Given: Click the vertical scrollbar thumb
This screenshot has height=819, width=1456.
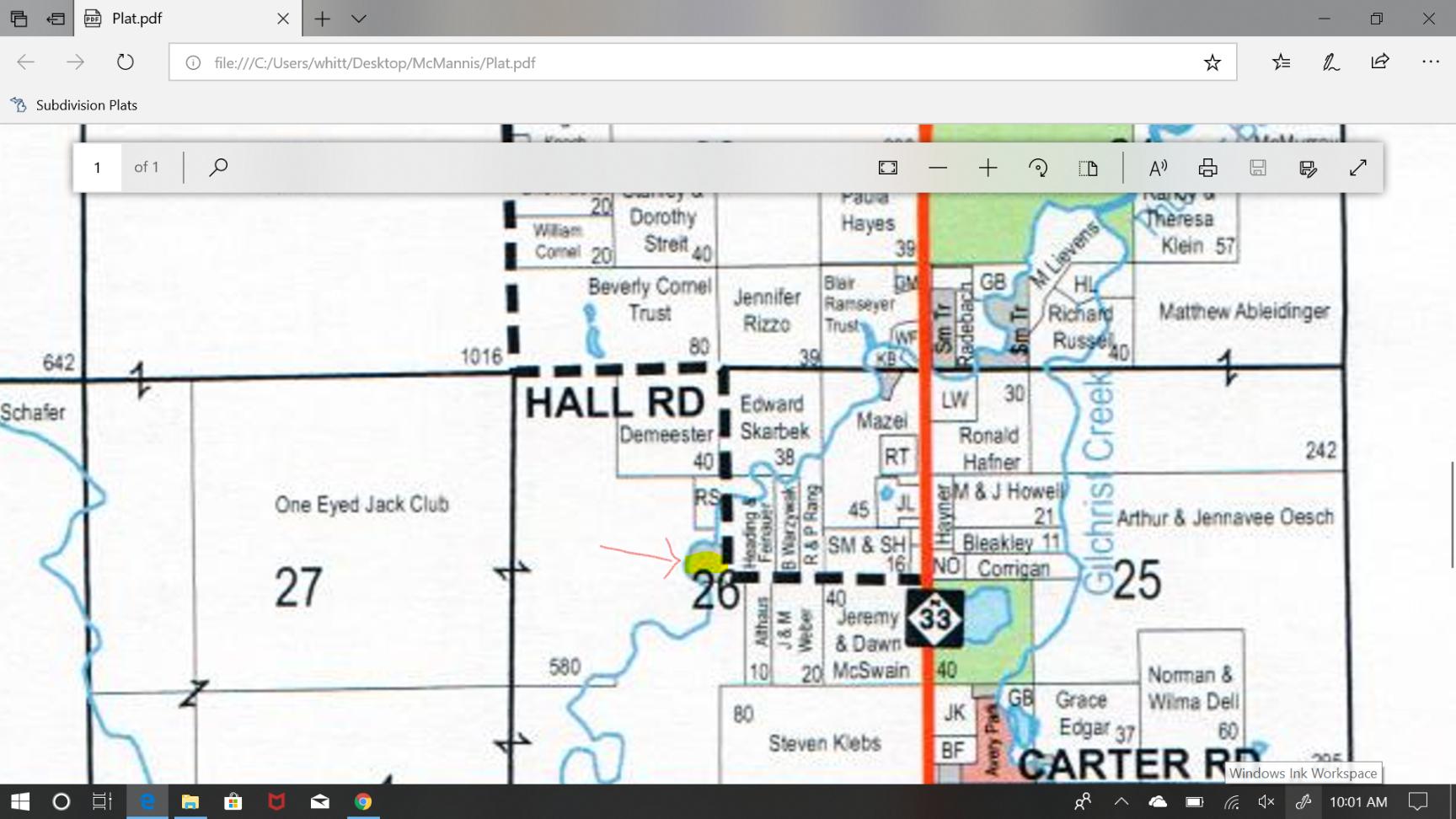Looking at the screenshot, I should (x=1451, y=514).
